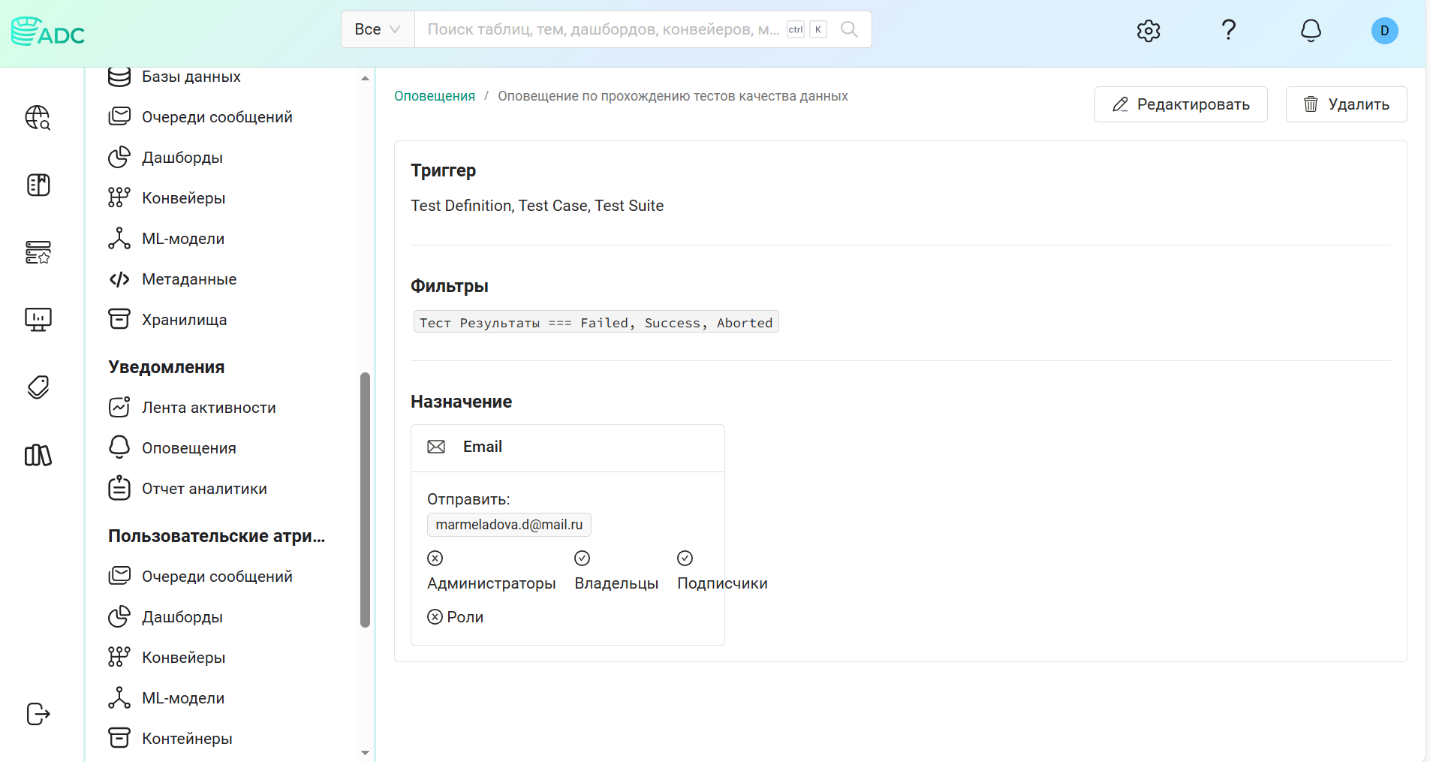Open help question mark icon
This screenshot has height=762, width=1430.
1229,30
